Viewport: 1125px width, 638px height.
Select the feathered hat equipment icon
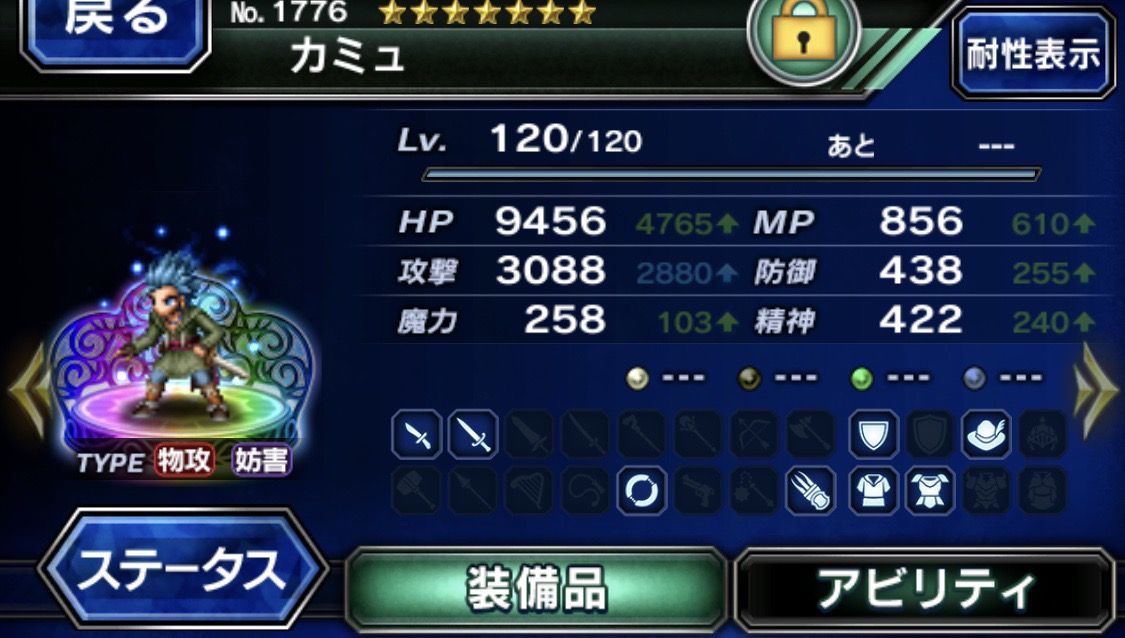coord(987,434)
